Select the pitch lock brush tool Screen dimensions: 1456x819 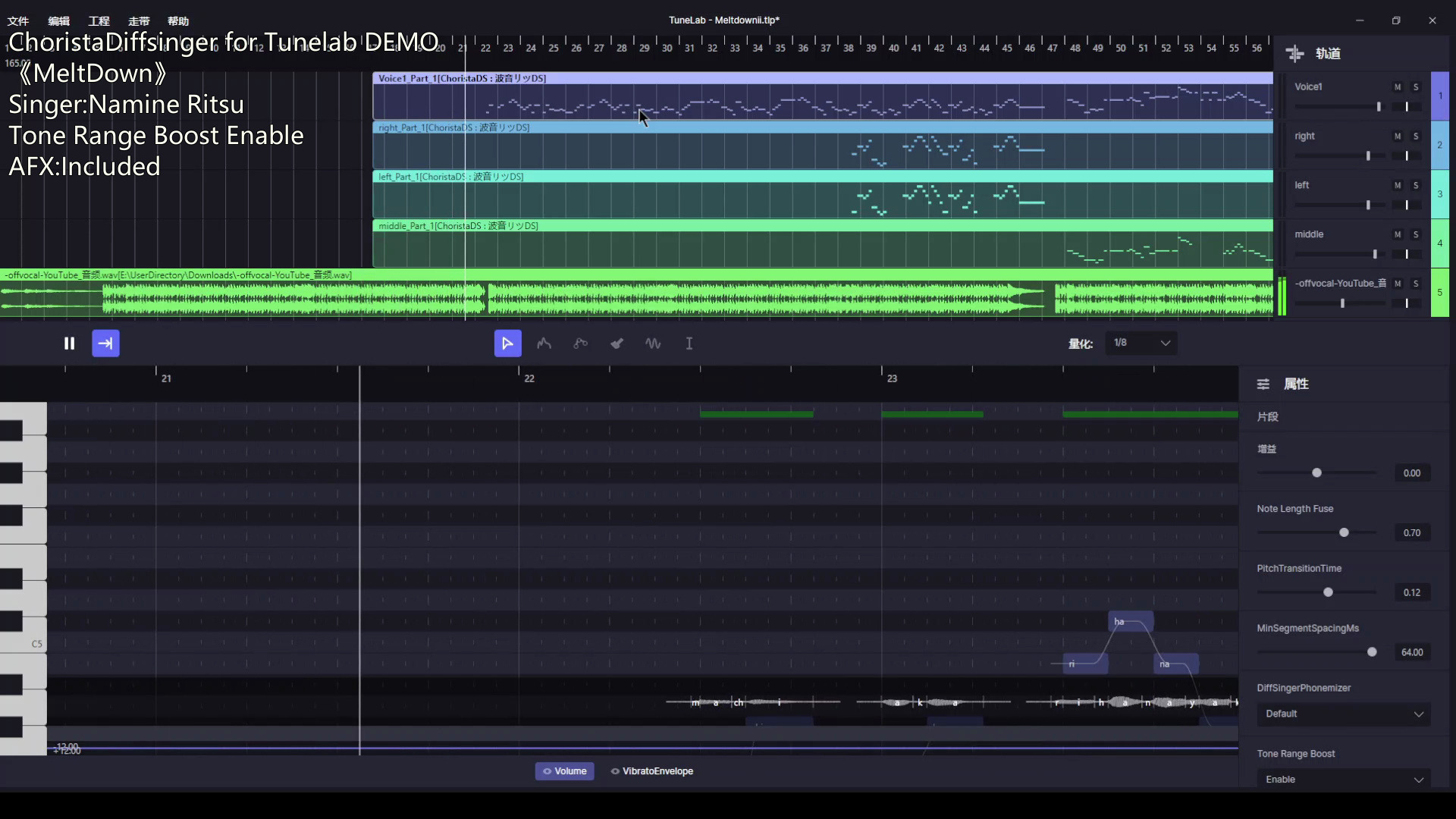click(617, 344)
